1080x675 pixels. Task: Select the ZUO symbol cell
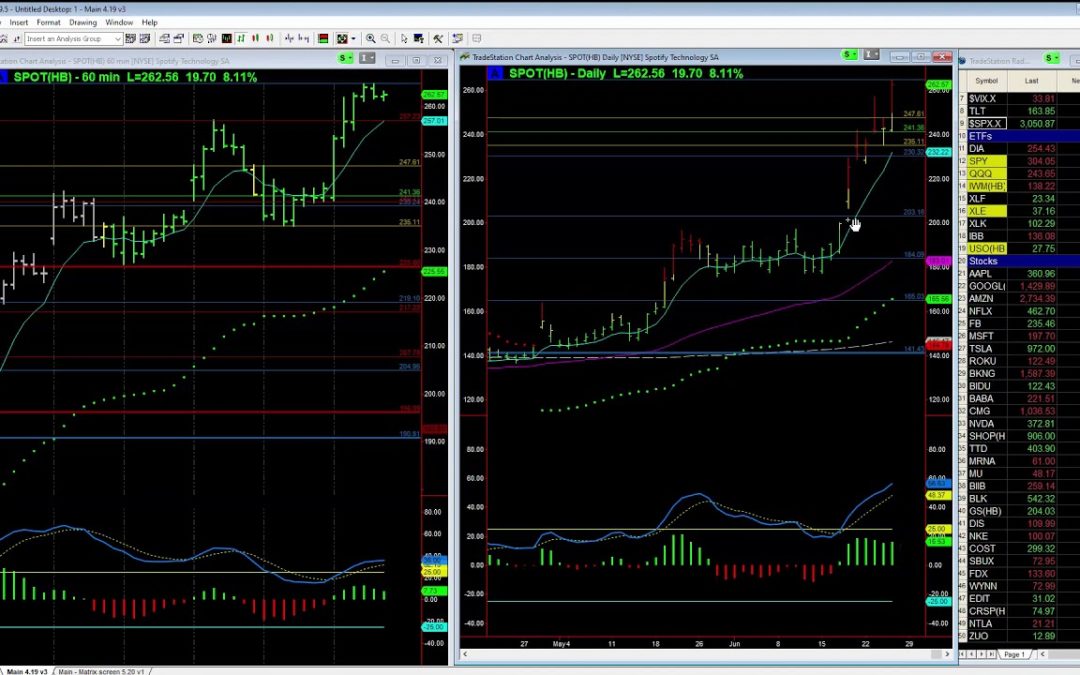[x=987, y=636]
